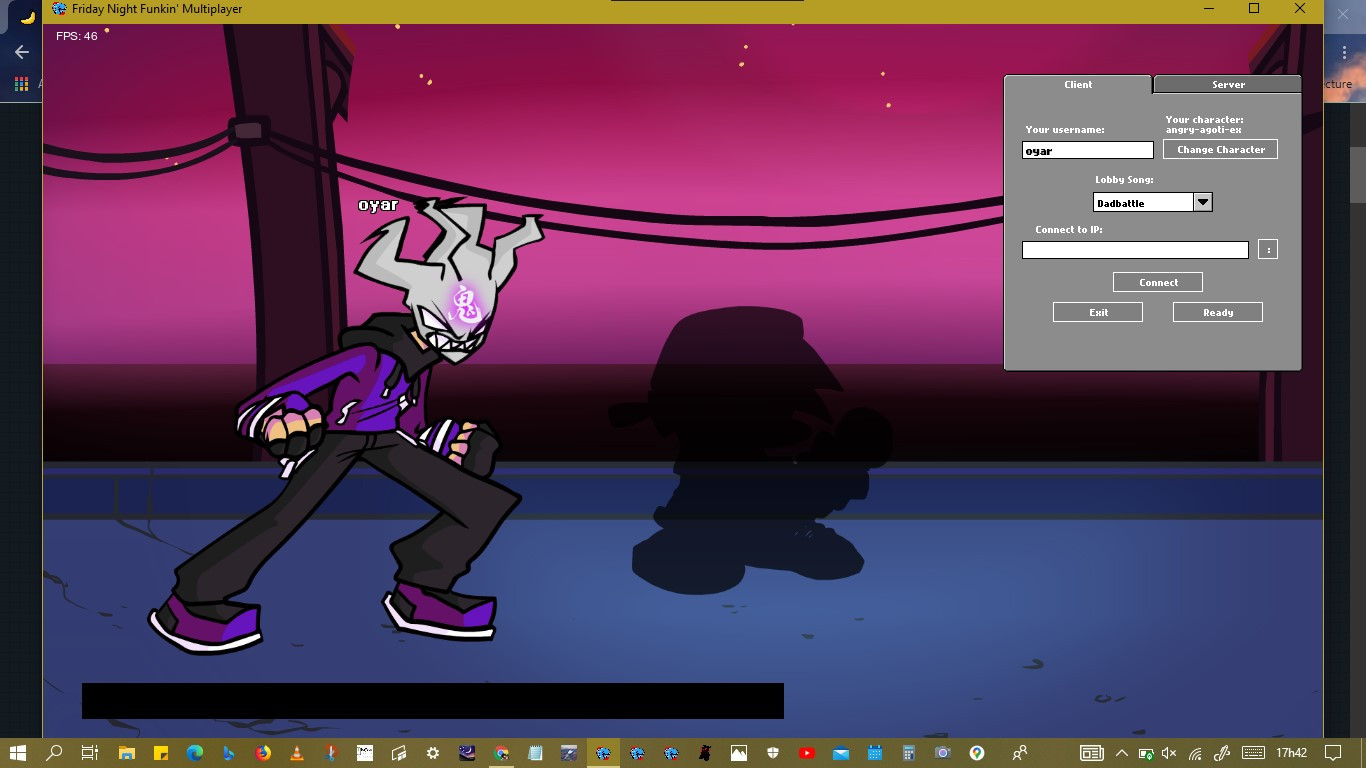Image resolution: width=1366 pixels, height=768 pixels.
Task: Switch to the Server tab
Action: tap(1228, 85)
